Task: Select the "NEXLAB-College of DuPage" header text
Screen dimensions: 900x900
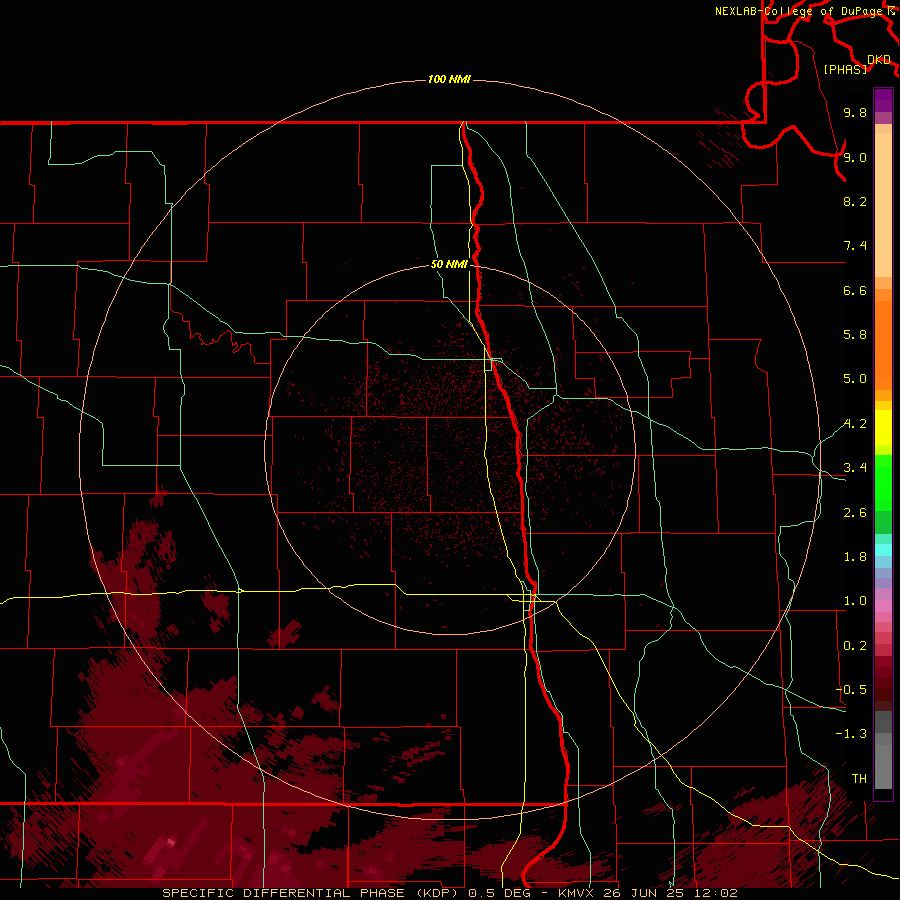Action: (798, 11)
